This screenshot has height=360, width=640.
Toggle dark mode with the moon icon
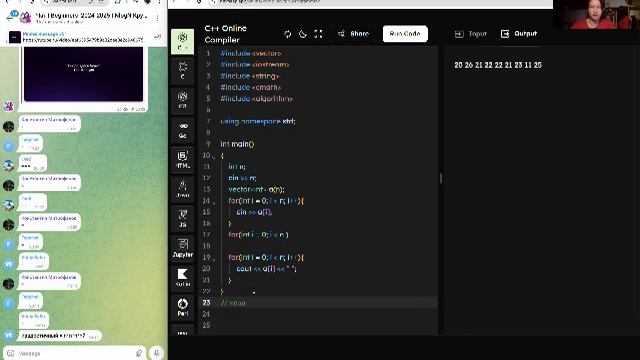(x=303, y=34)
